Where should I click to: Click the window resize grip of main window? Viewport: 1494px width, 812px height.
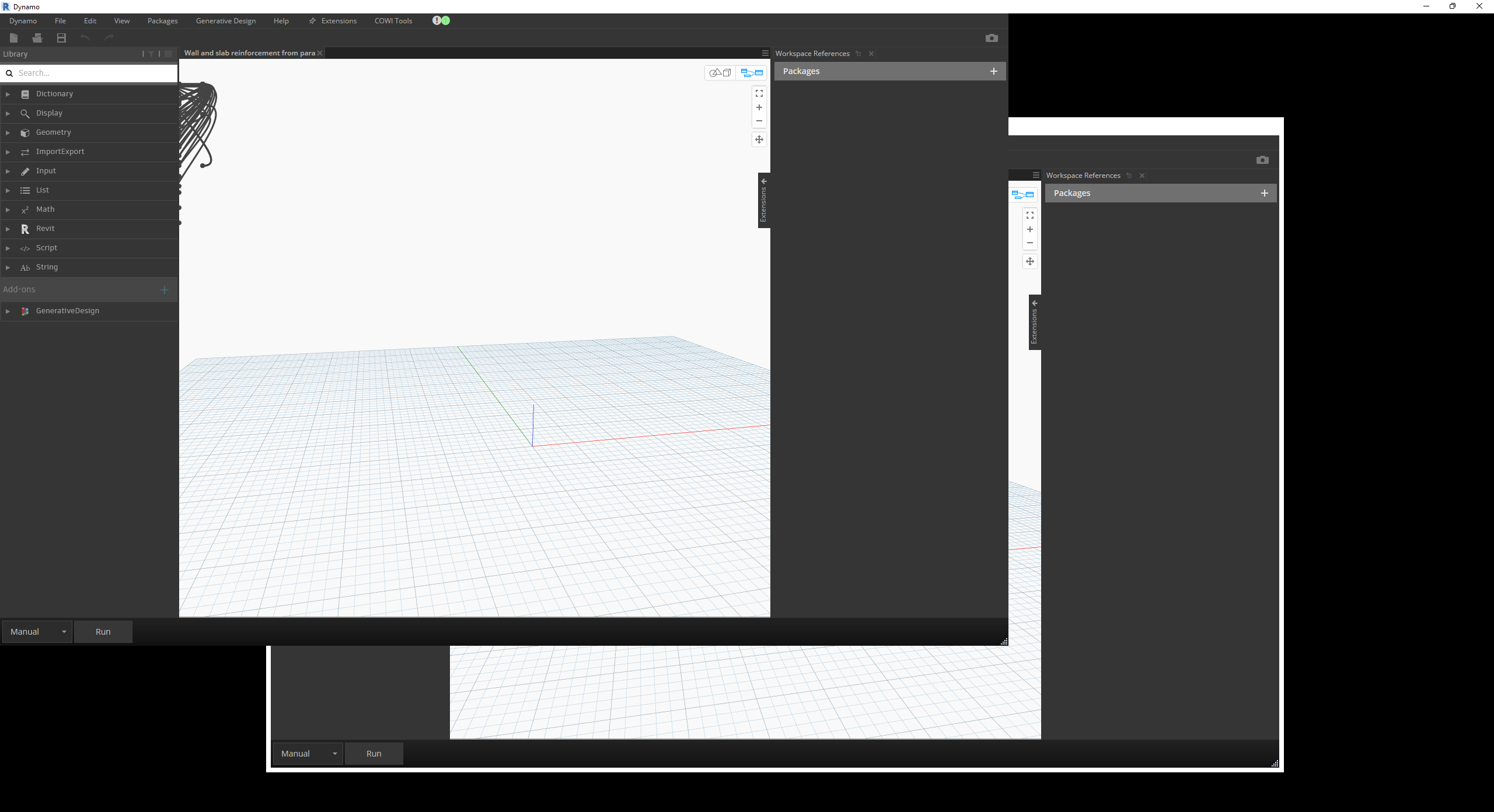click(1004, 642)
